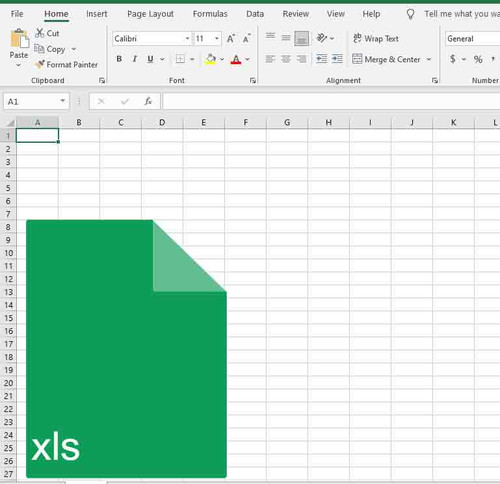This screenshot has height=484, width=500.
Task: Apply yellow fill color bucket
Action: pos(211,59)
